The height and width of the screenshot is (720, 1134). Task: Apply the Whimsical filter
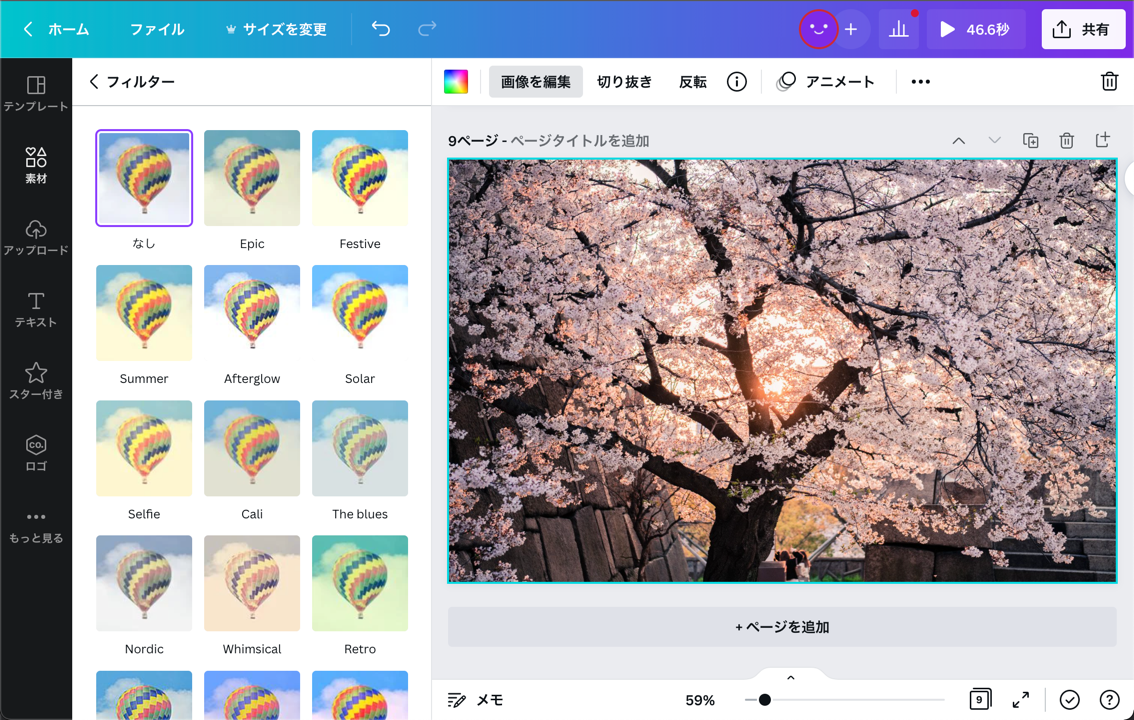(252, 583)
